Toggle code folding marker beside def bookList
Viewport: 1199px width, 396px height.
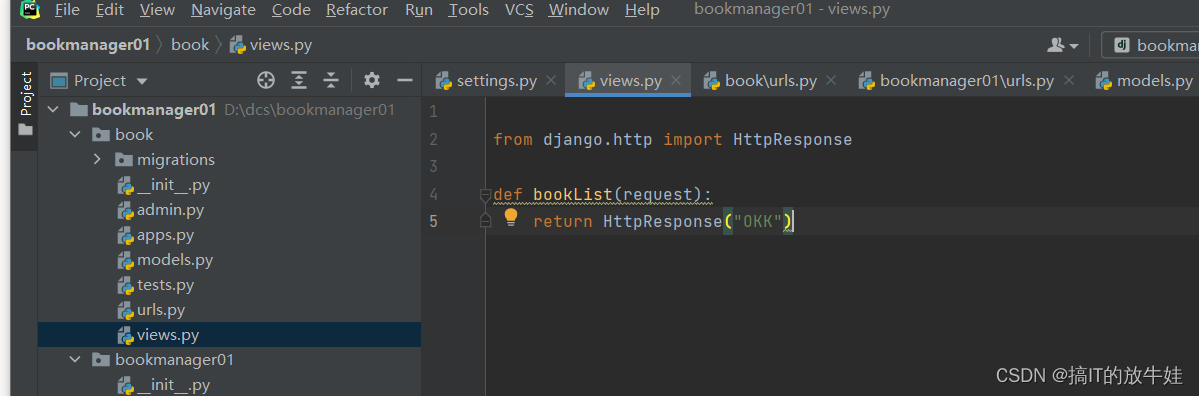tap(484, 195)
